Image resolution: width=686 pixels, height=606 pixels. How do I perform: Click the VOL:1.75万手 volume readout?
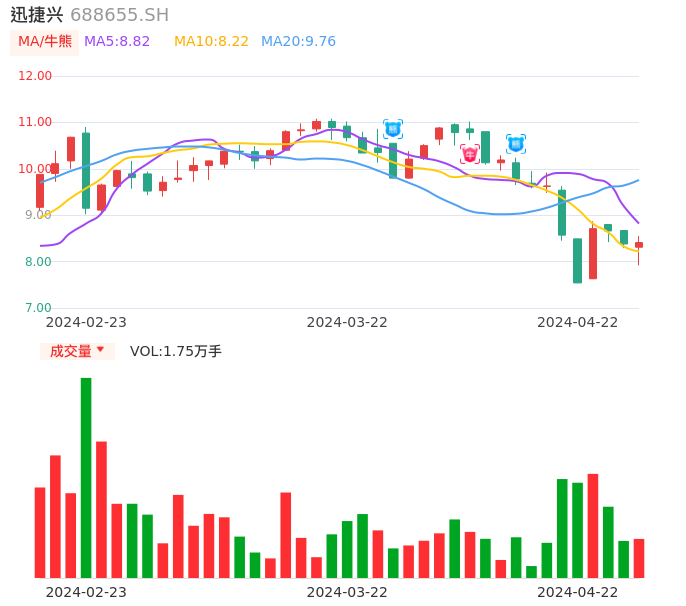point(176,351)
